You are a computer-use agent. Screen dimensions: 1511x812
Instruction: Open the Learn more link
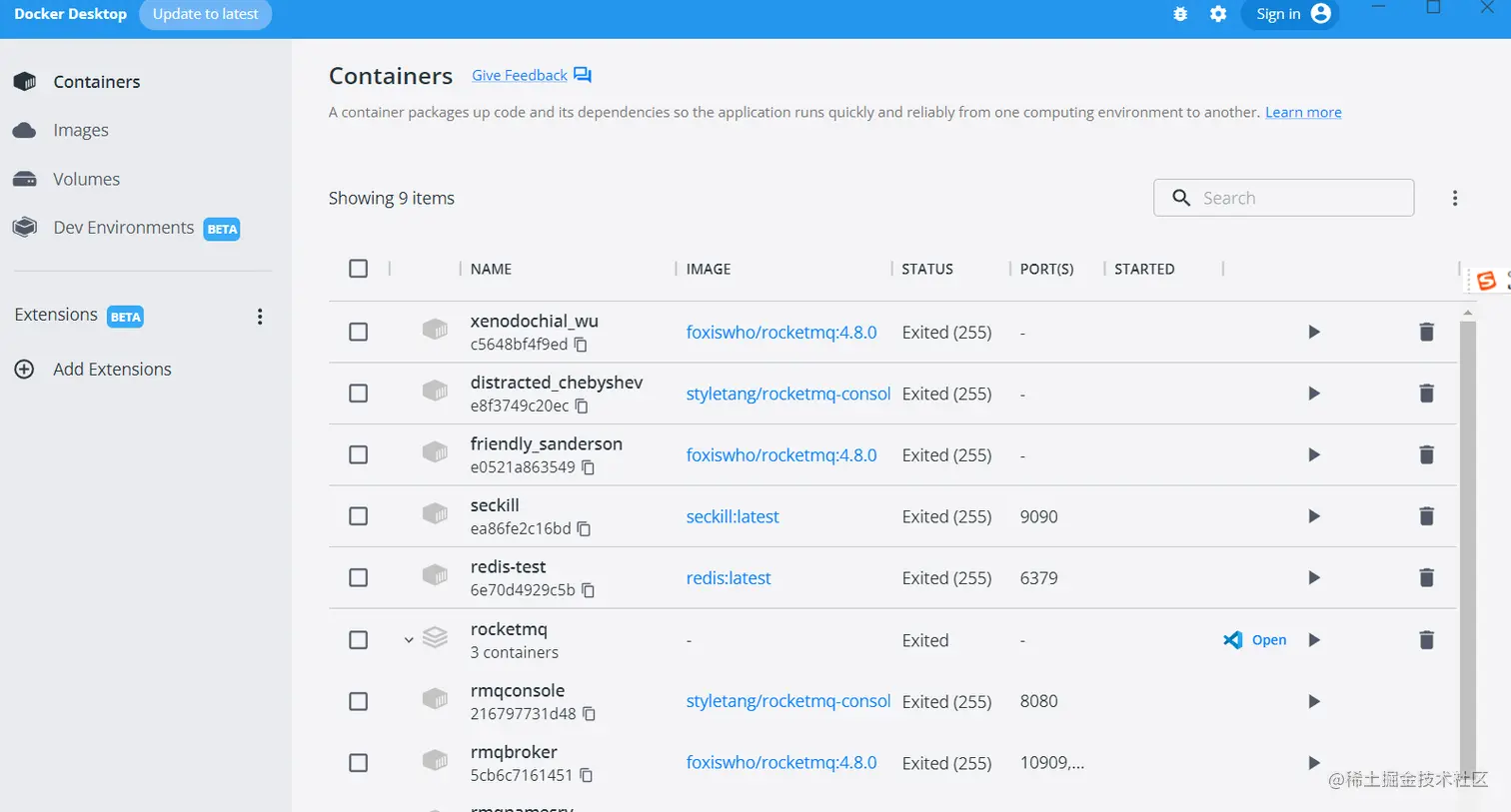click(x=1303, y=112)
